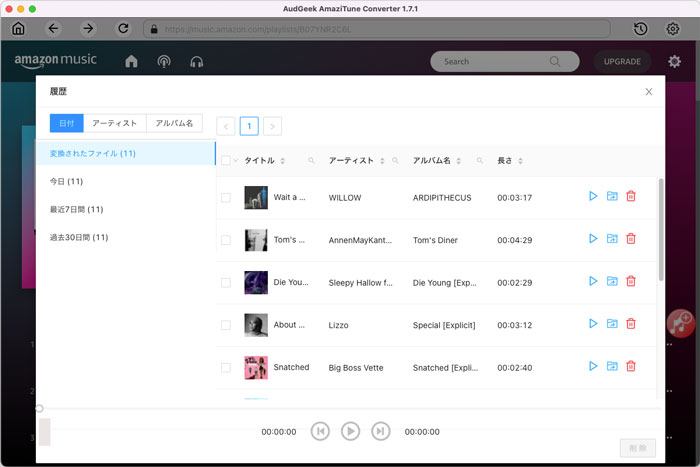Sort by タイトル column arrows

(x=283, y=161)
